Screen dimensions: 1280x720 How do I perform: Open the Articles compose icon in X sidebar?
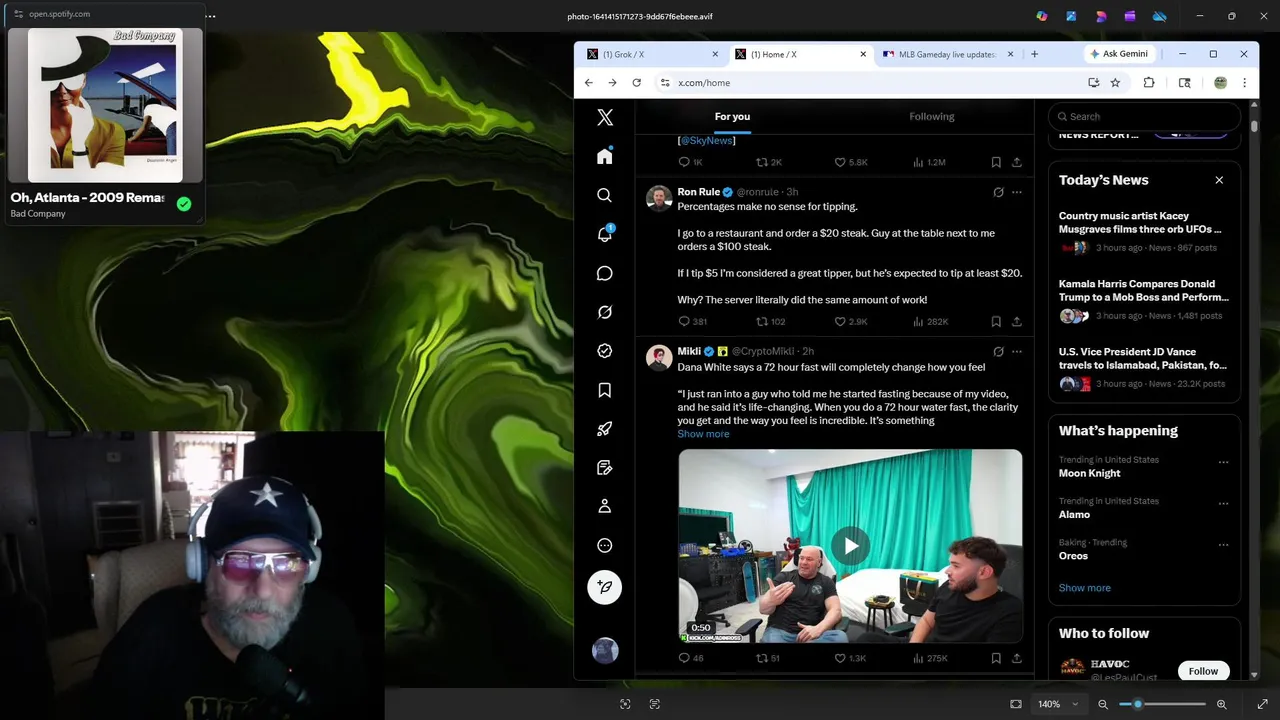[605, 468]
